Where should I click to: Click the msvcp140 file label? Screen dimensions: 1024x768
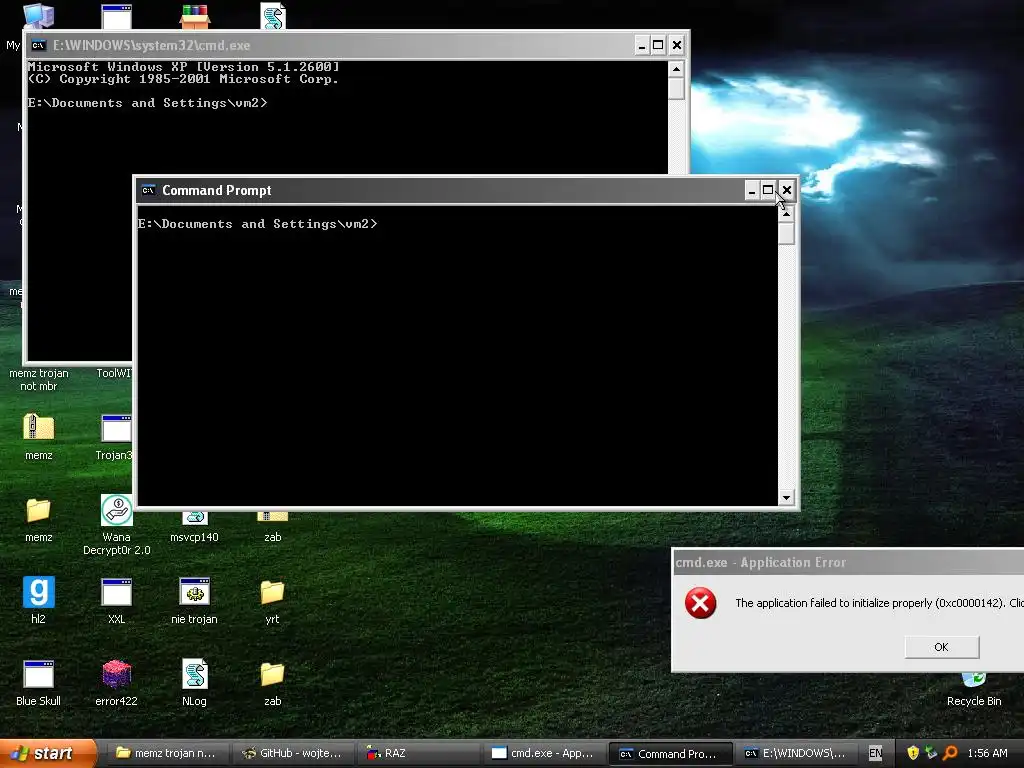(194, 537)
